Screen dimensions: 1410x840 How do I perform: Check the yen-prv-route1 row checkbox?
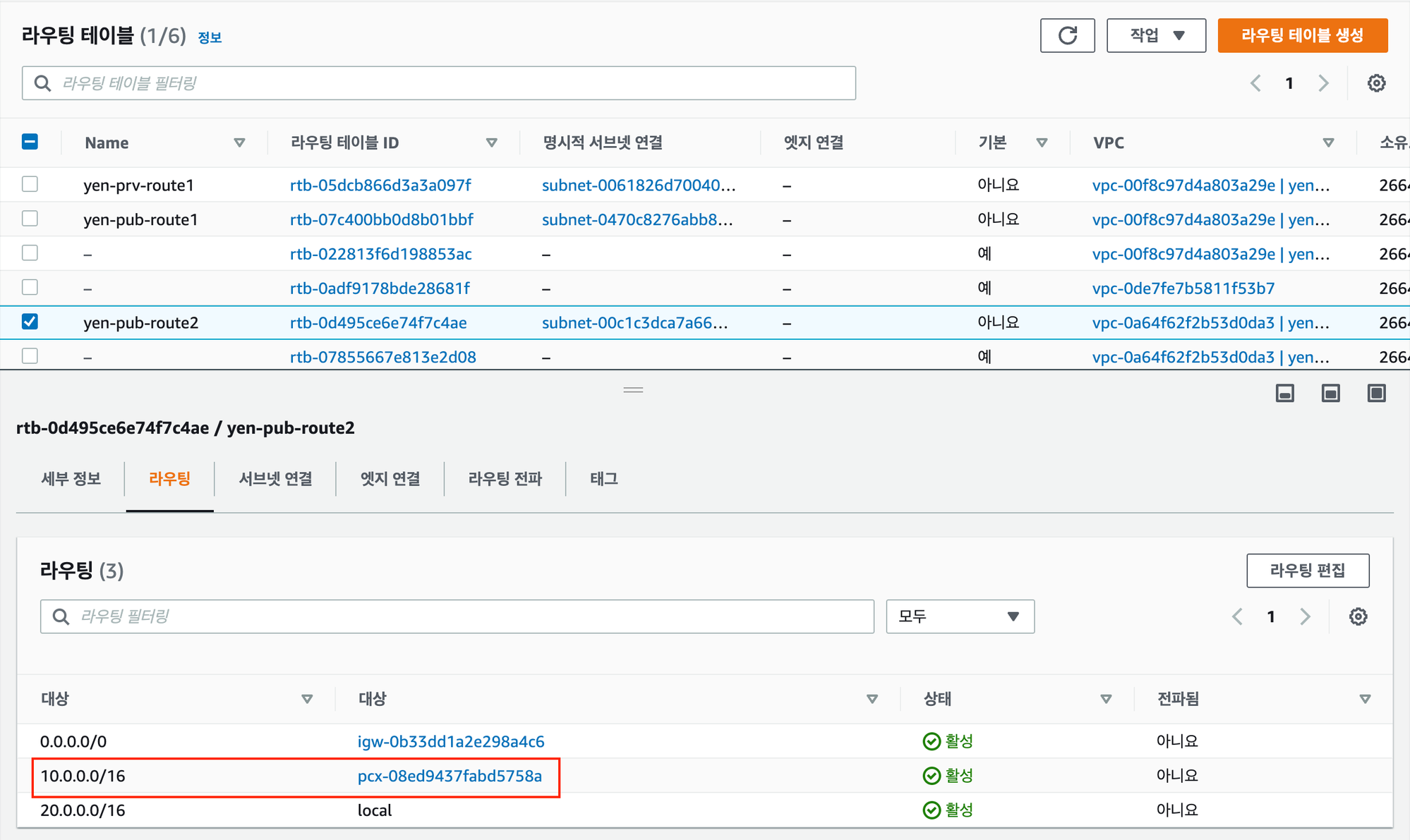tap(30, 184)
